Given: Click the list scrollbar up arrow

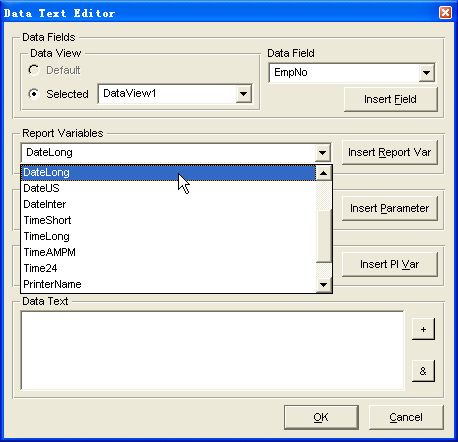Looking at the screenshot, I should 323,173.
